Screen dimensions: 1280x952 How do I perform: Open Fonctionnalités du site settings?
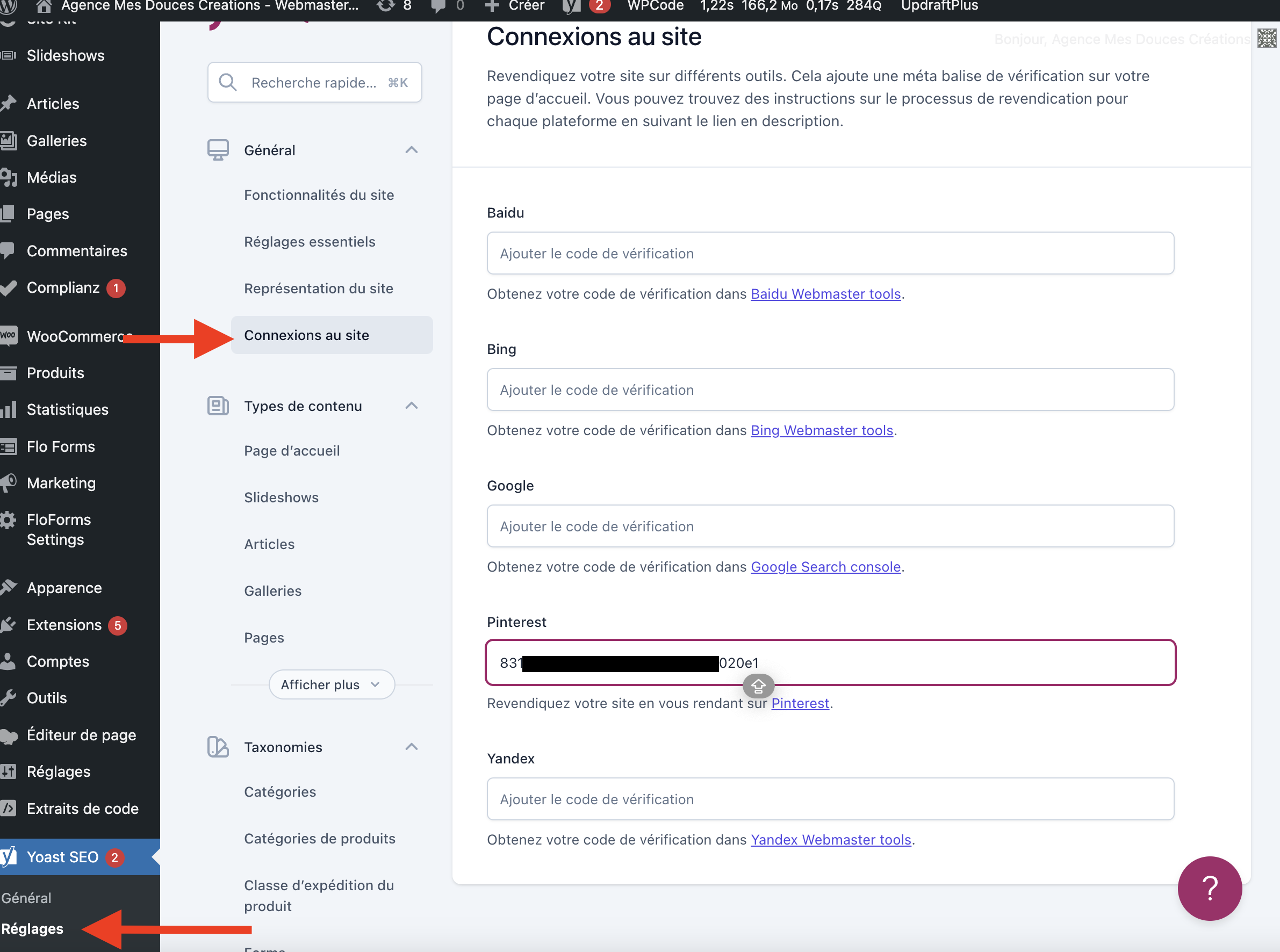(x=319, y=195)
